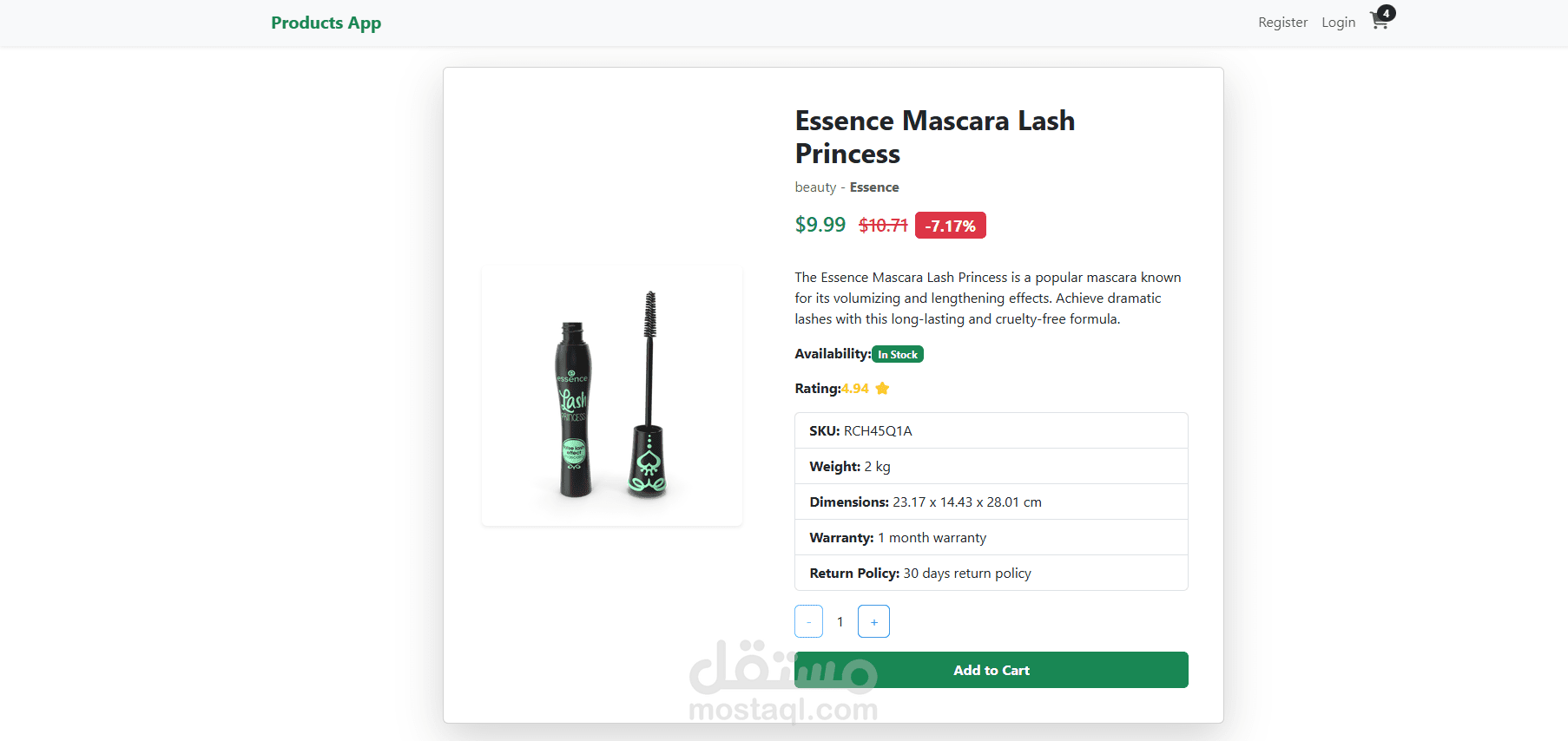
Task: Click the SKU row in details list
Action: [991, 431]
